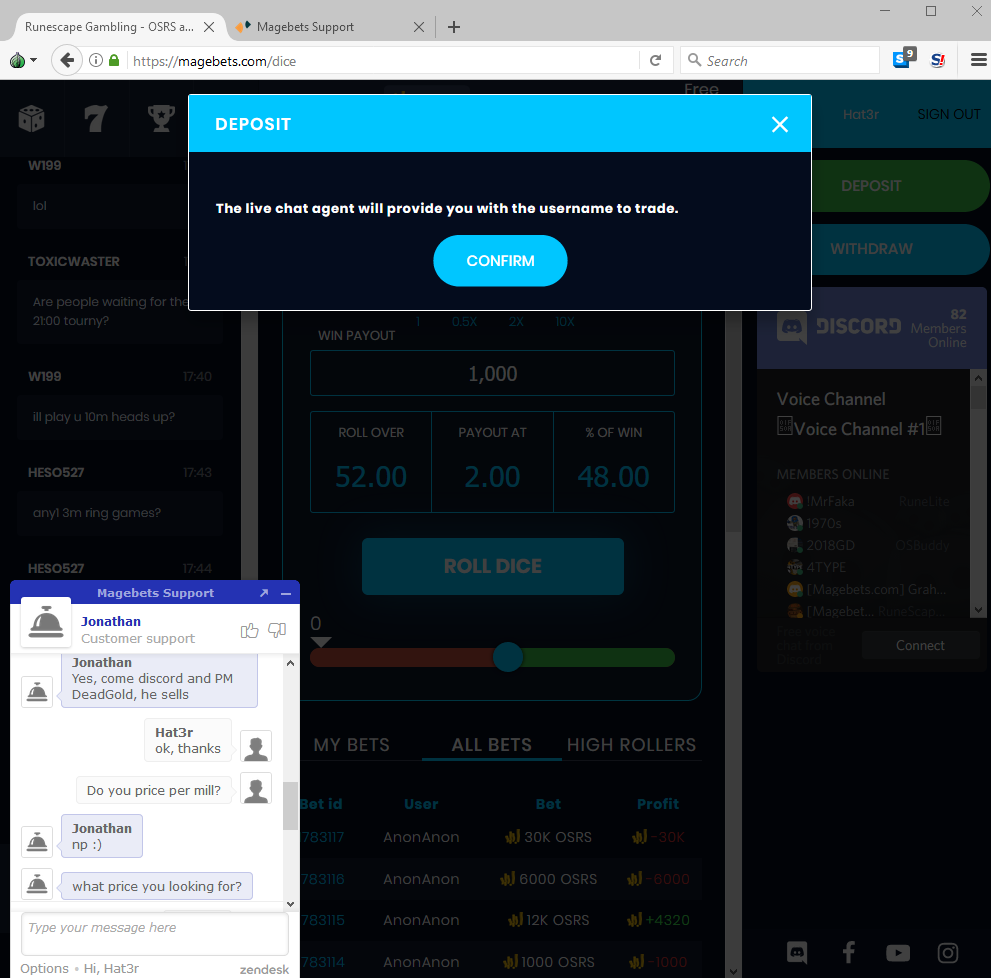Reload the page
The width and height of the screenshot is (991, 978).
655,61
